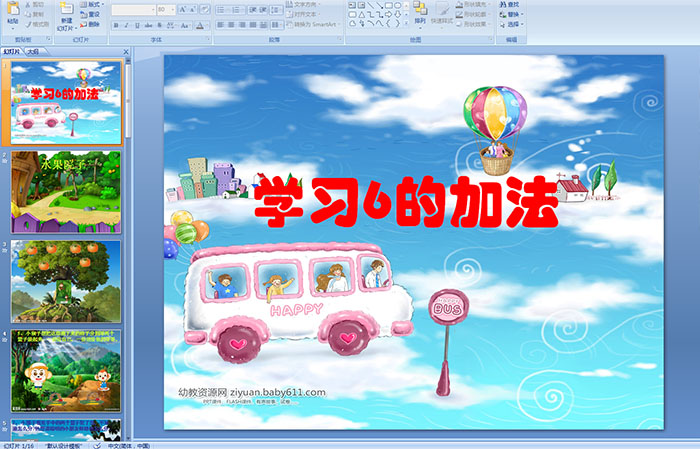Convert text to SmartArt

click(x=314, y=24)
